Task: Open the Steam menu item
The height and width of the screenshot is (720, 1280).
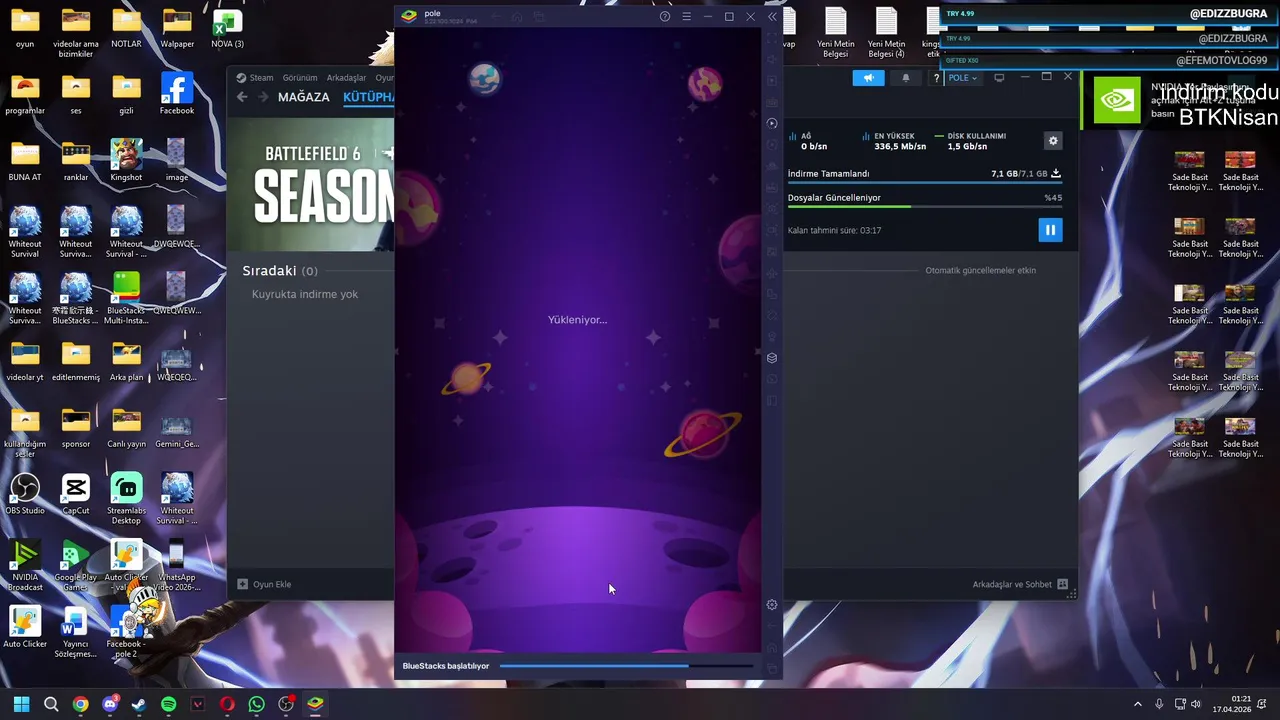Action: coord(261,78)
